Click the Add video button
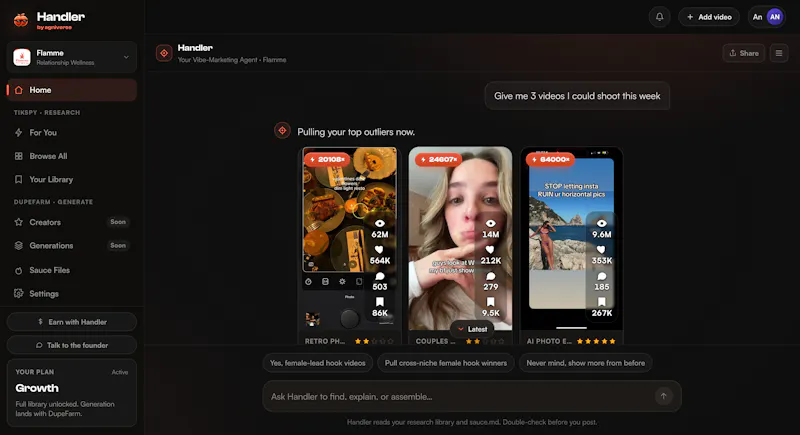Screen dimensions: 800x435 (709, 17)
